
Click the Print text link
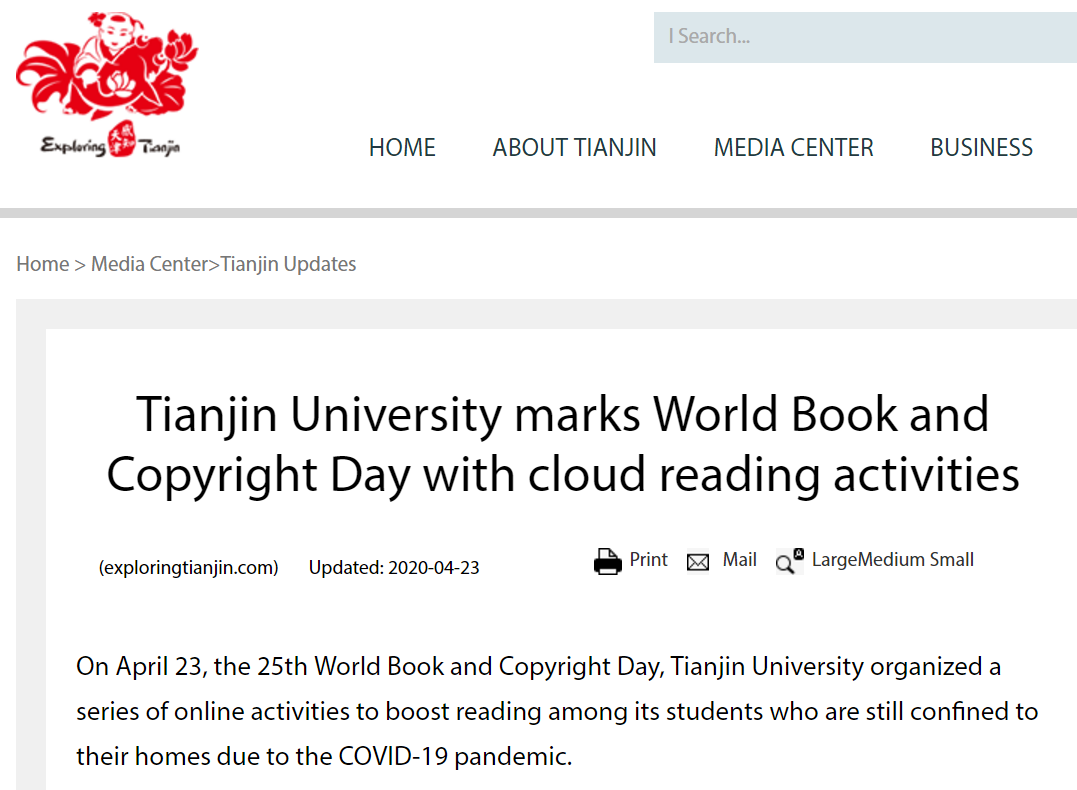648,560
